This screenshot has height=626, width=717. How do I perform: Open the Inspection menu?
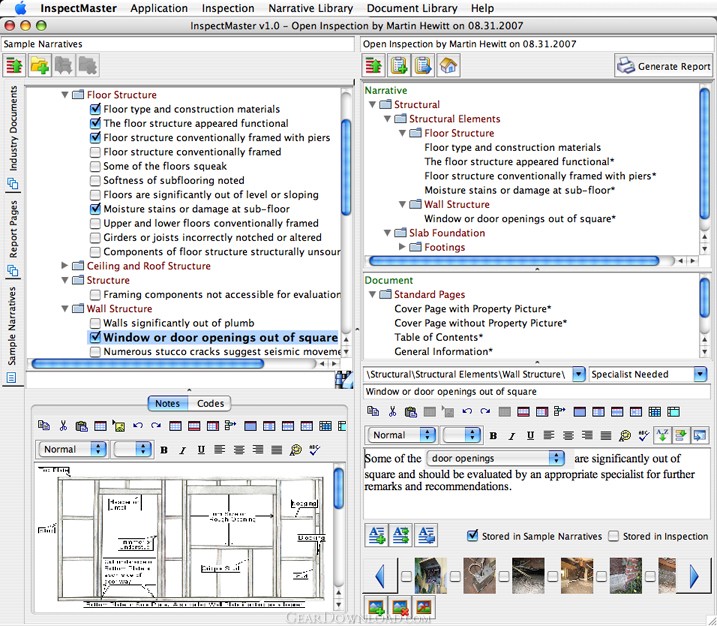(228, 8)
